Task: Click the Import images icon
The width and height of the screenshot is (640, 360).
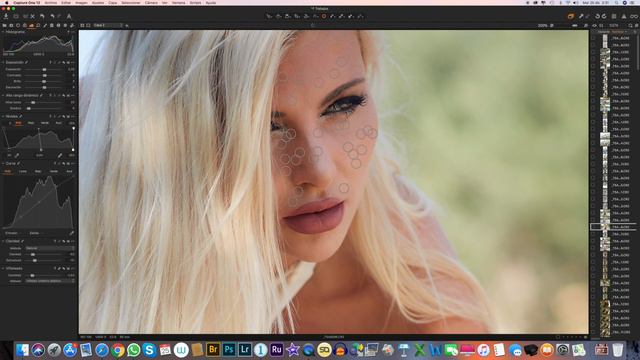Action: tap(6, 16)
